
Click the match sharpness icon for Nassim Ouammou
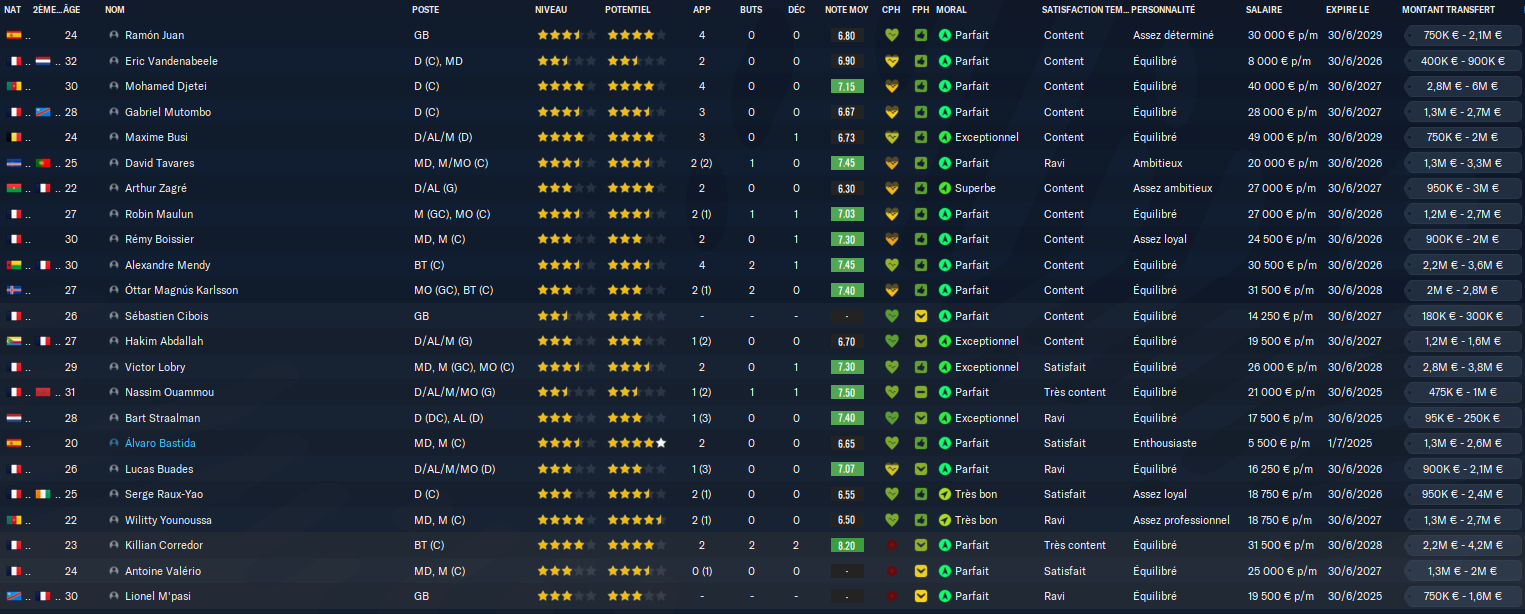click(x=920, y=392)
